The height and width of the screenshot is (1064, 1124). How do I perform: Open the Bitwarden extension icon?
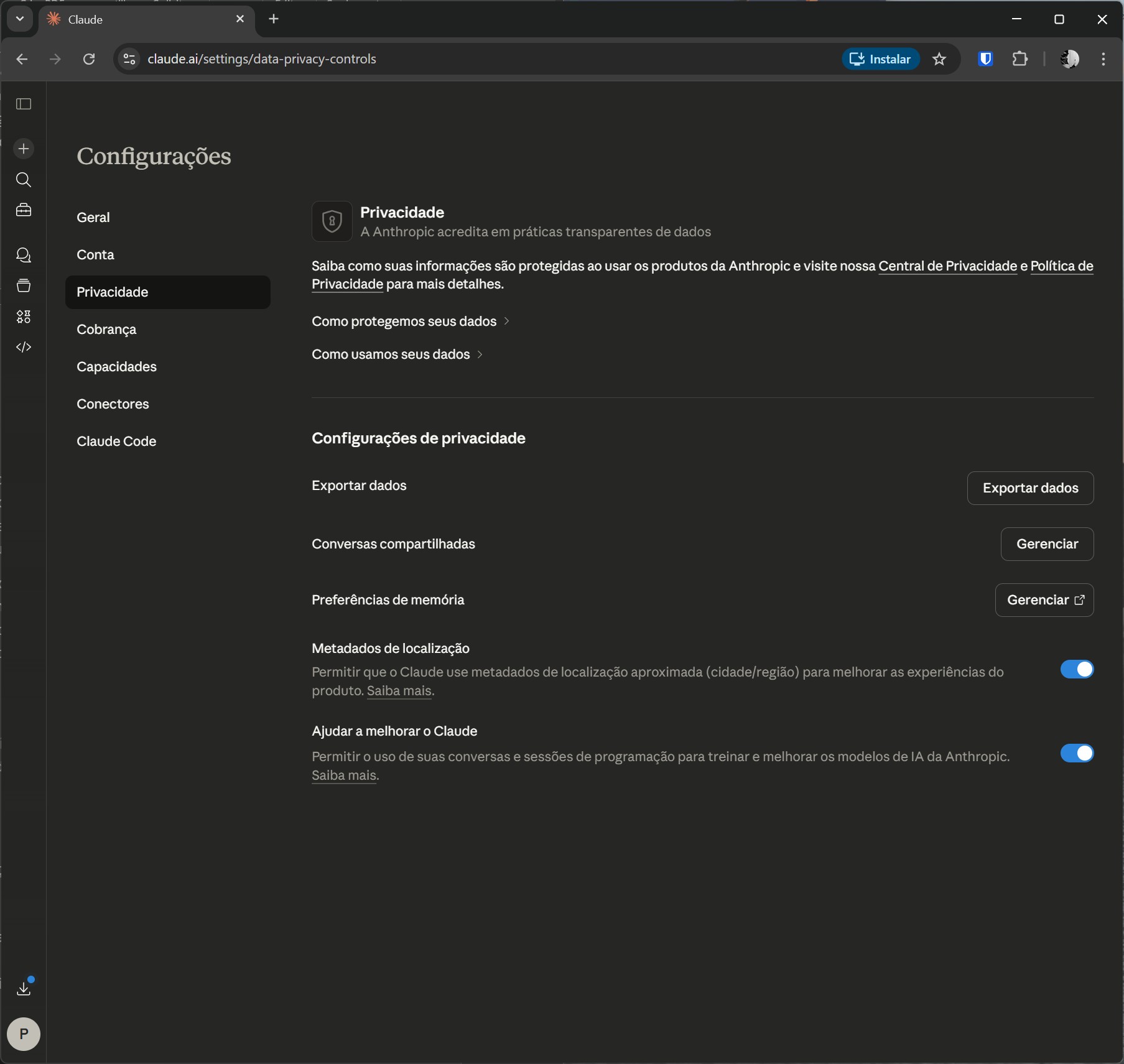985,59
